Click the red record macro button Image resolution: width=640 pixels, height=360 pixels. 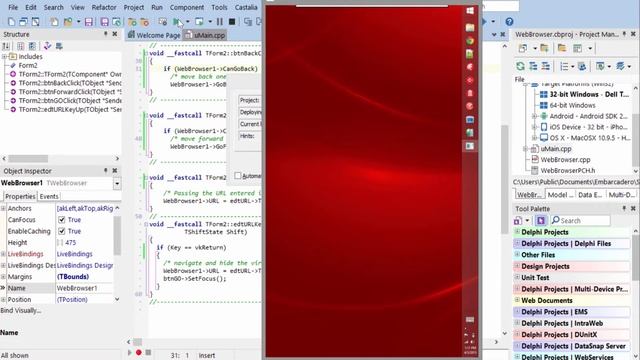(139, 352)
